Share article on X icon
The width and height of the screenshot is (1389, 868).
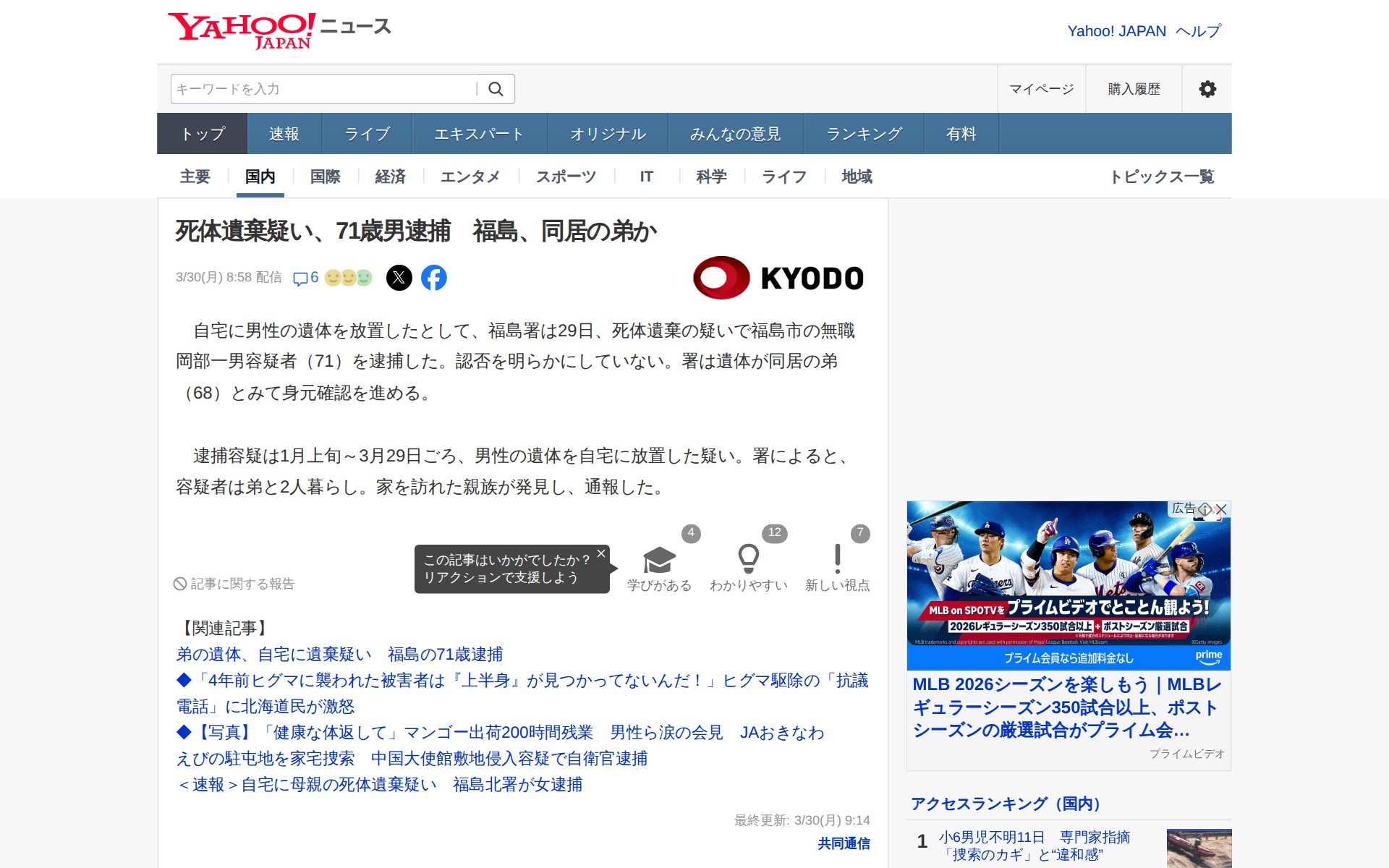click(399, 278)
